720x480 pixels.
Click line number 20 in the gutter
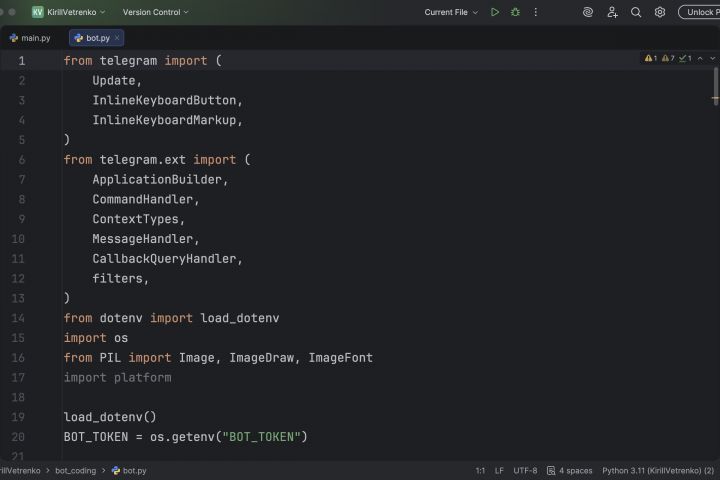[x=18, y=437]
